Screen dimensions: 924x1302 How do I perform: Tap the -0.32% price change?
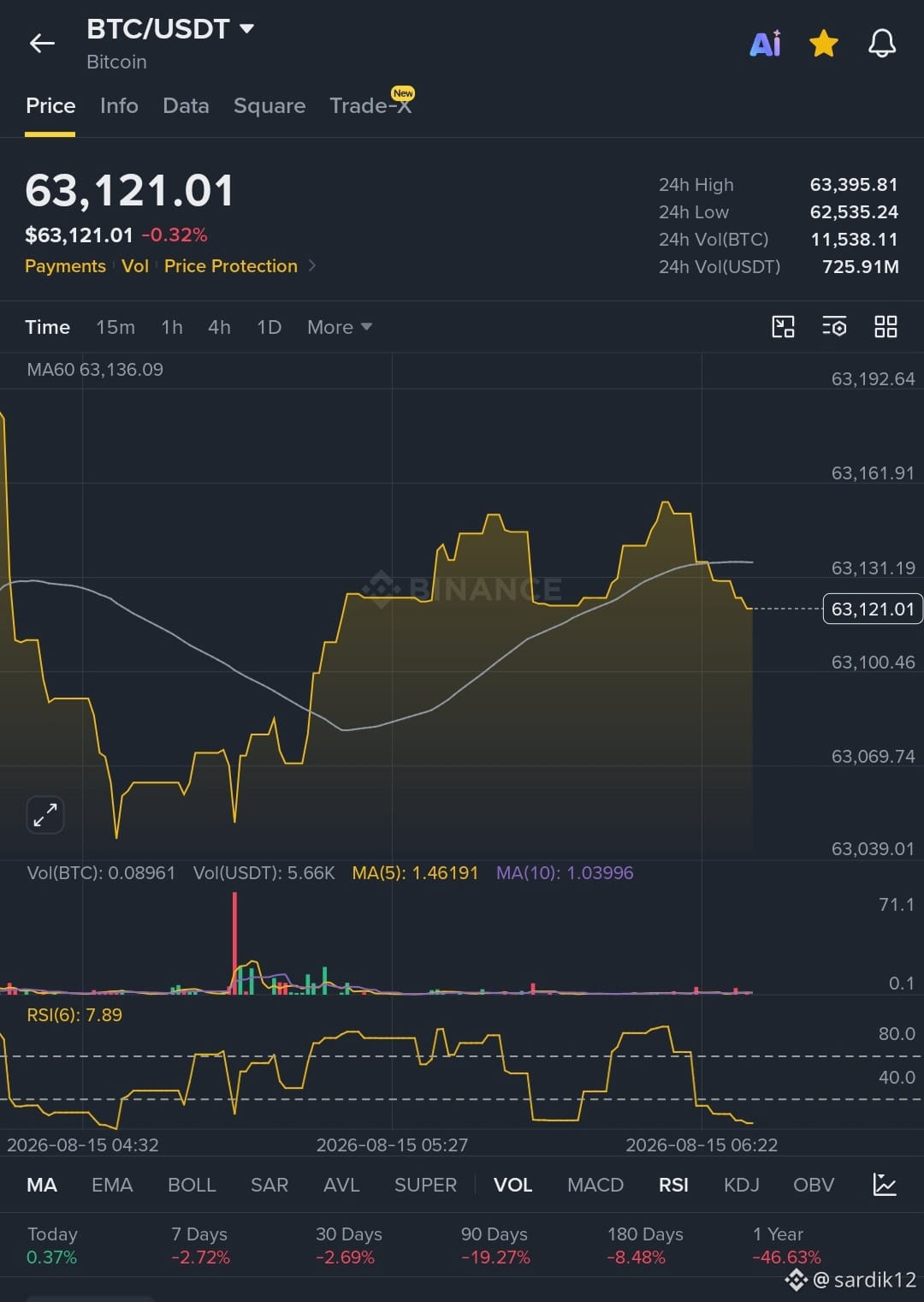point(175,235)
